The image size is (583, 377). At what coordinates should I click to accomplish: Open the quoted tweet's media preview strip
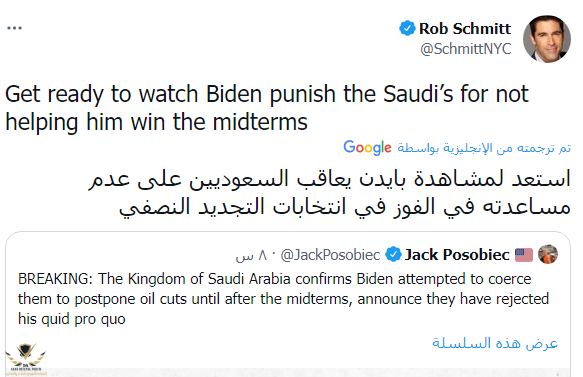pos(288,373)
